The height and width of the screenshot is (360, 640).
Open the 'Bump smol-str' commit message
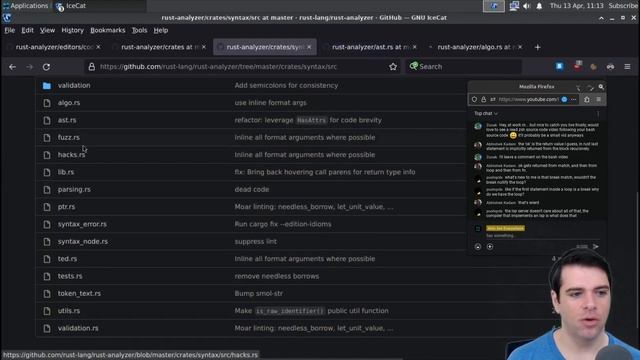(x=258, y=293)
